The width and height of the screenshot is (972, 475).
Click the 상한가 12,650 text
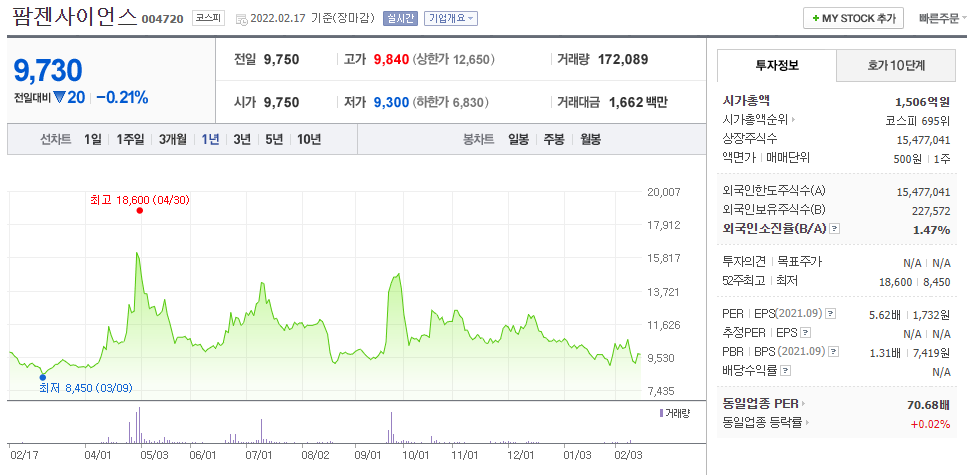(454, 60)
